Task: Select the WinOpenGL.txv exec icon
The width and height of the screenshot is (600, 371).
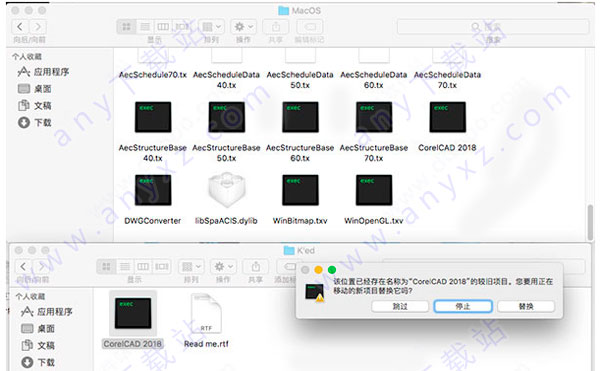Action: click(374, 190)
